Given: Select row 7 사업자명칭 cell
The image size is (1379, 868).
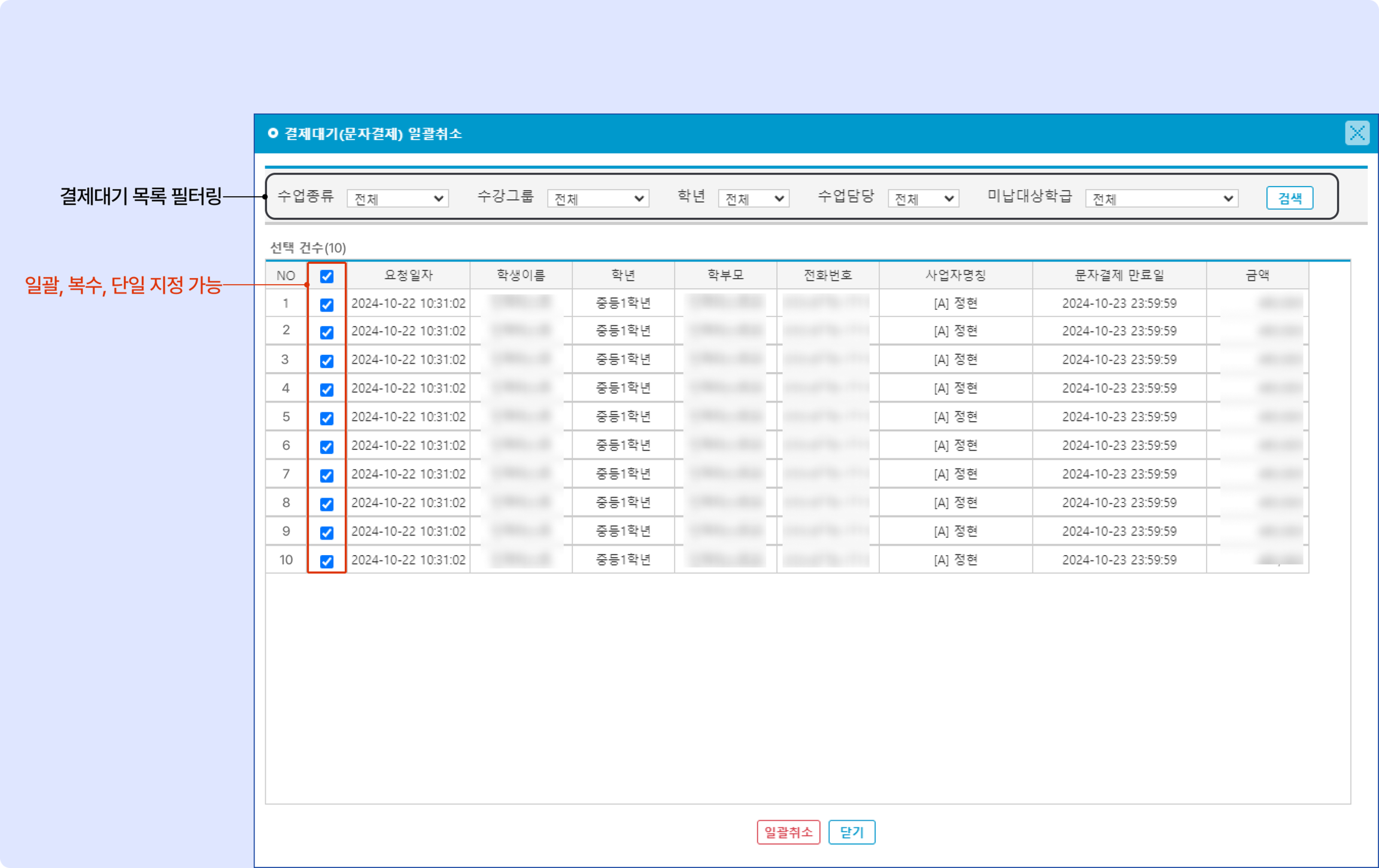Looking at the screenshot, I should [955, 474].
